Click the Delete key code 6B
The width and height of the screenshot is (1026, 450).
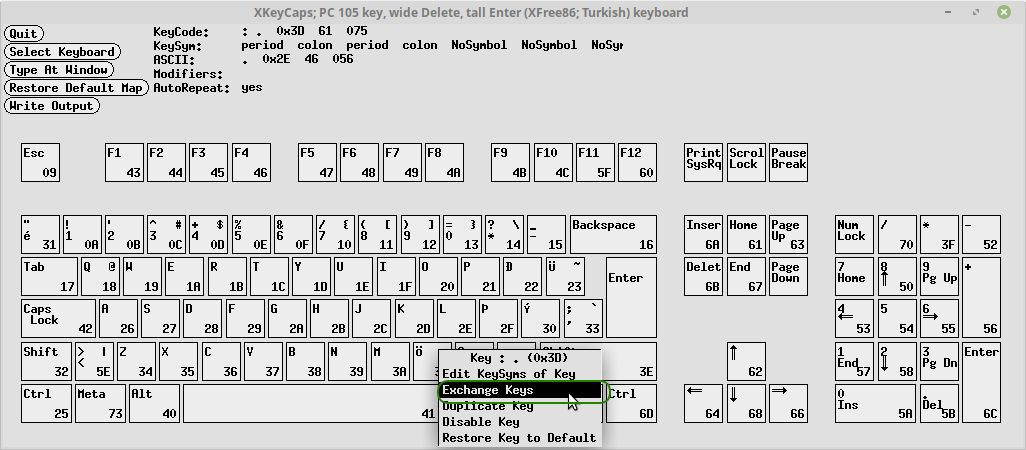click(703, 277)
